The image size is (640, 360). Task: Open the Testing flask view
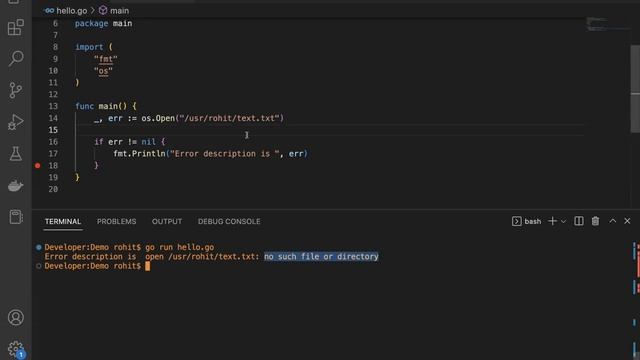point(16,154)
